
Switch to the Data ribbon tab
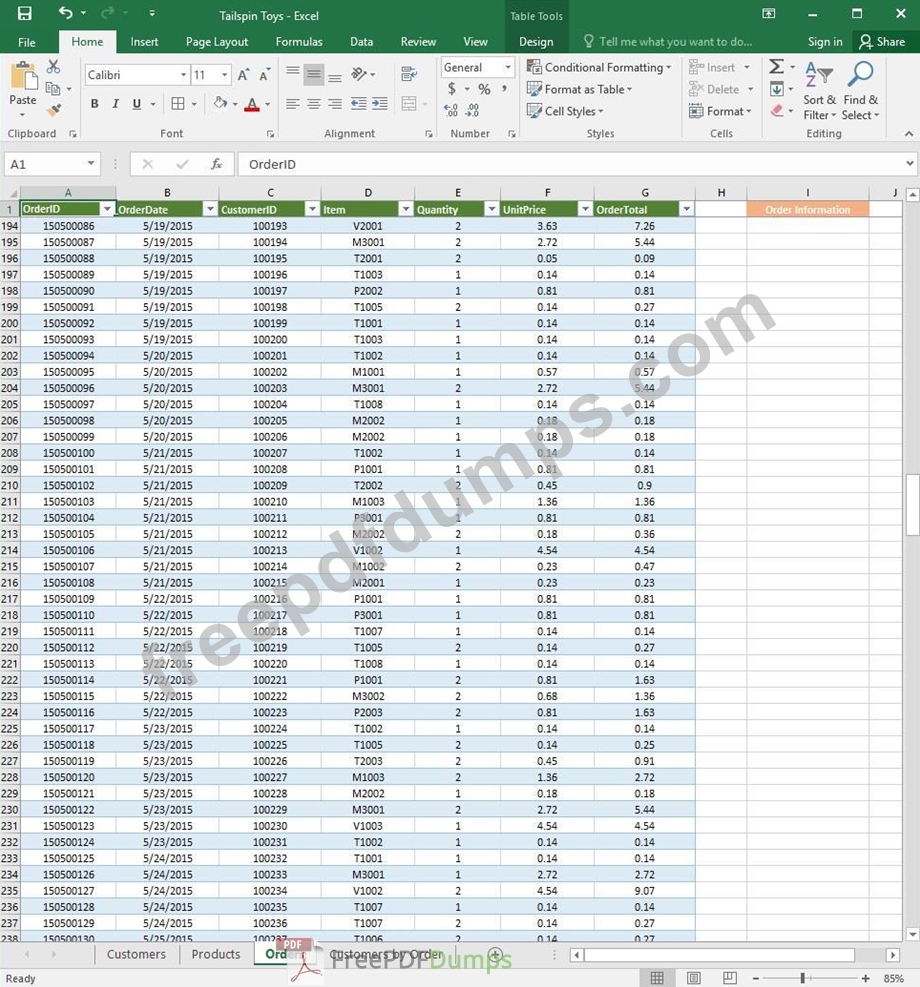tap(361, 42)
